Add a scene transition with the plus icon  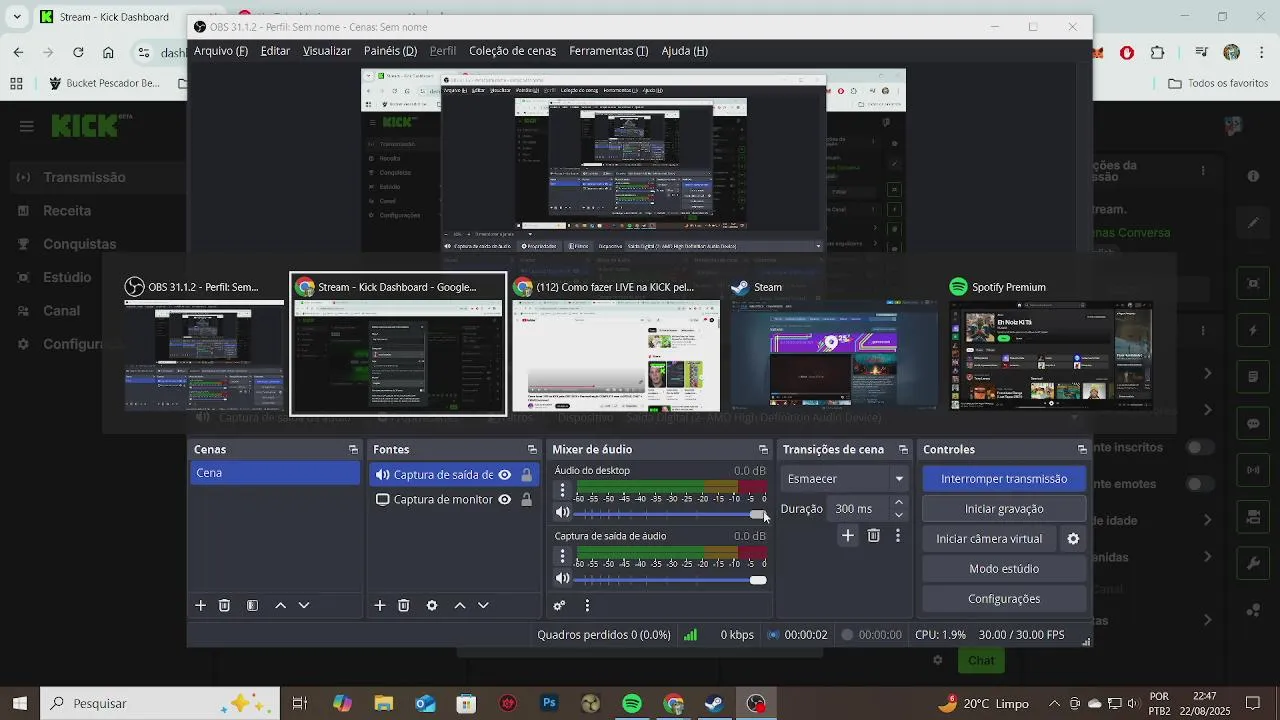847,536
